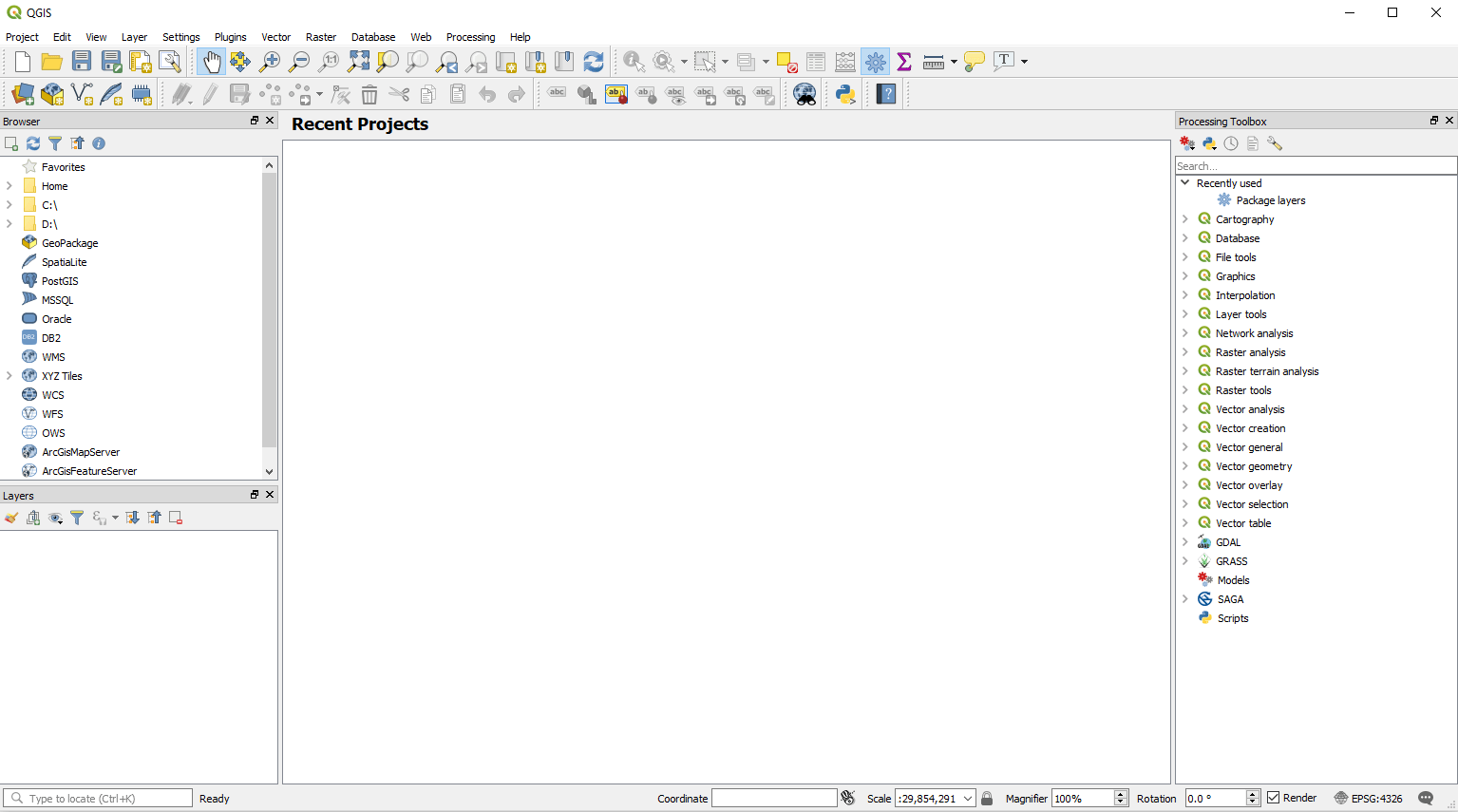Select the measure line ruler tool
1458x812 pixels.
coord(934,62)
